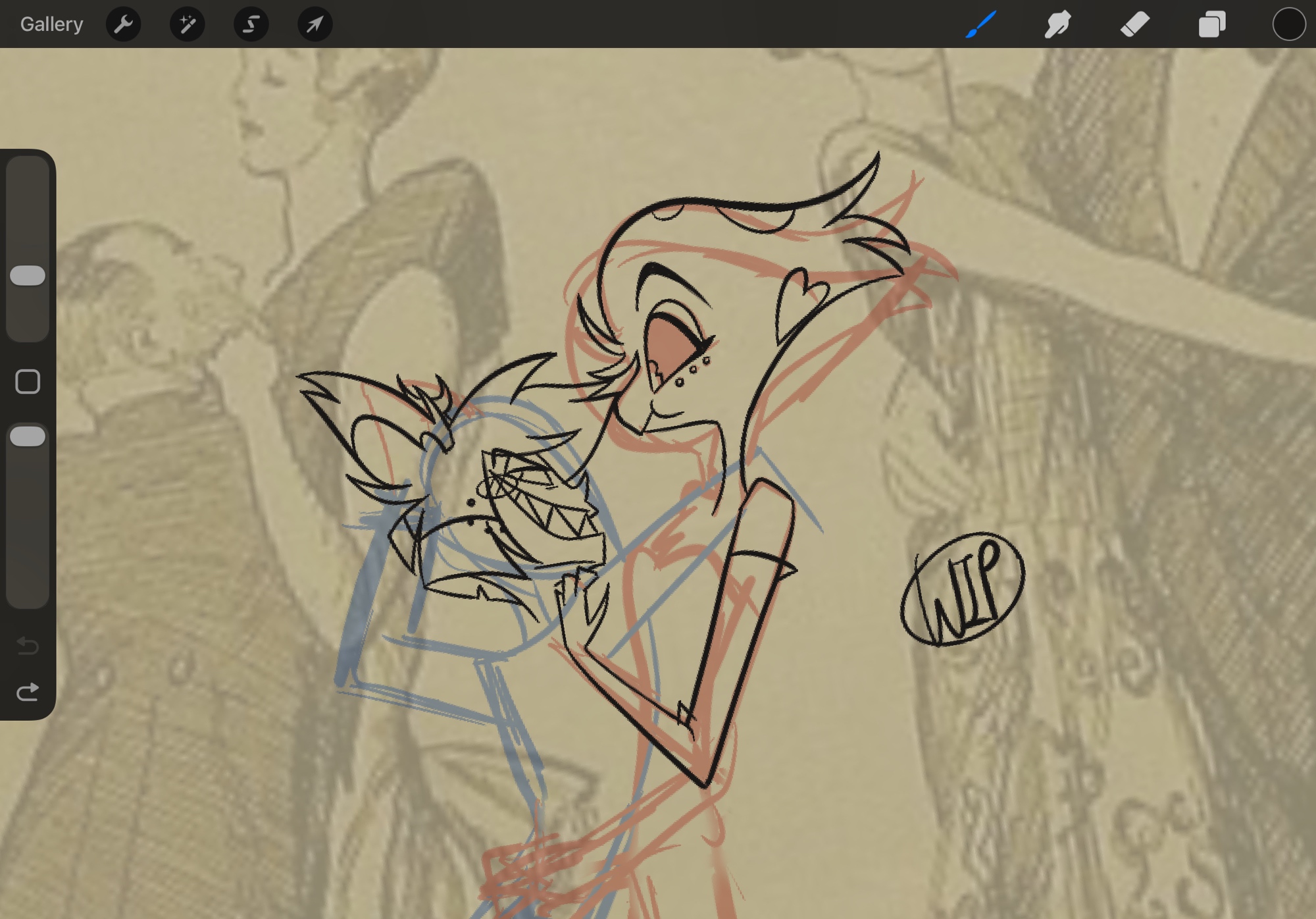Click the WIP text circle on canvas
This screenshot has height=919, width=1316.
point(962,589)
